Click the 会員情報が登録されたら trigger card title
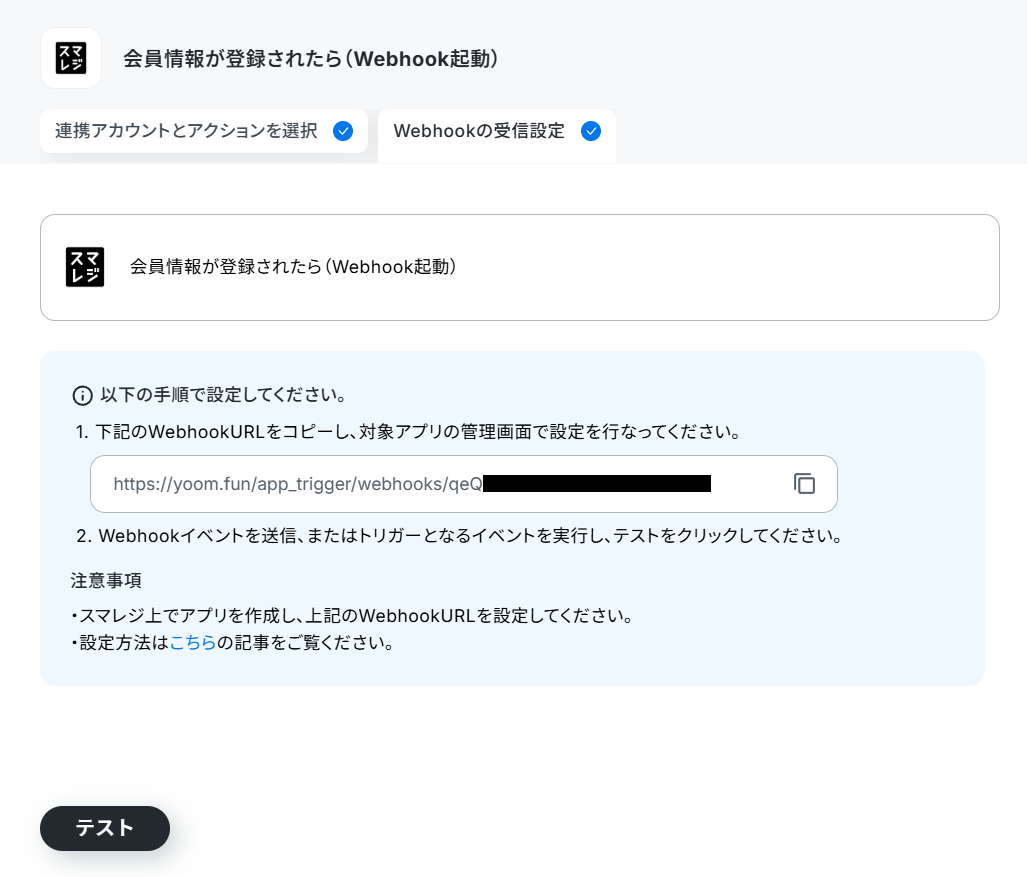Viewport: 1027px width, 877px height. (x=293, y=267)
